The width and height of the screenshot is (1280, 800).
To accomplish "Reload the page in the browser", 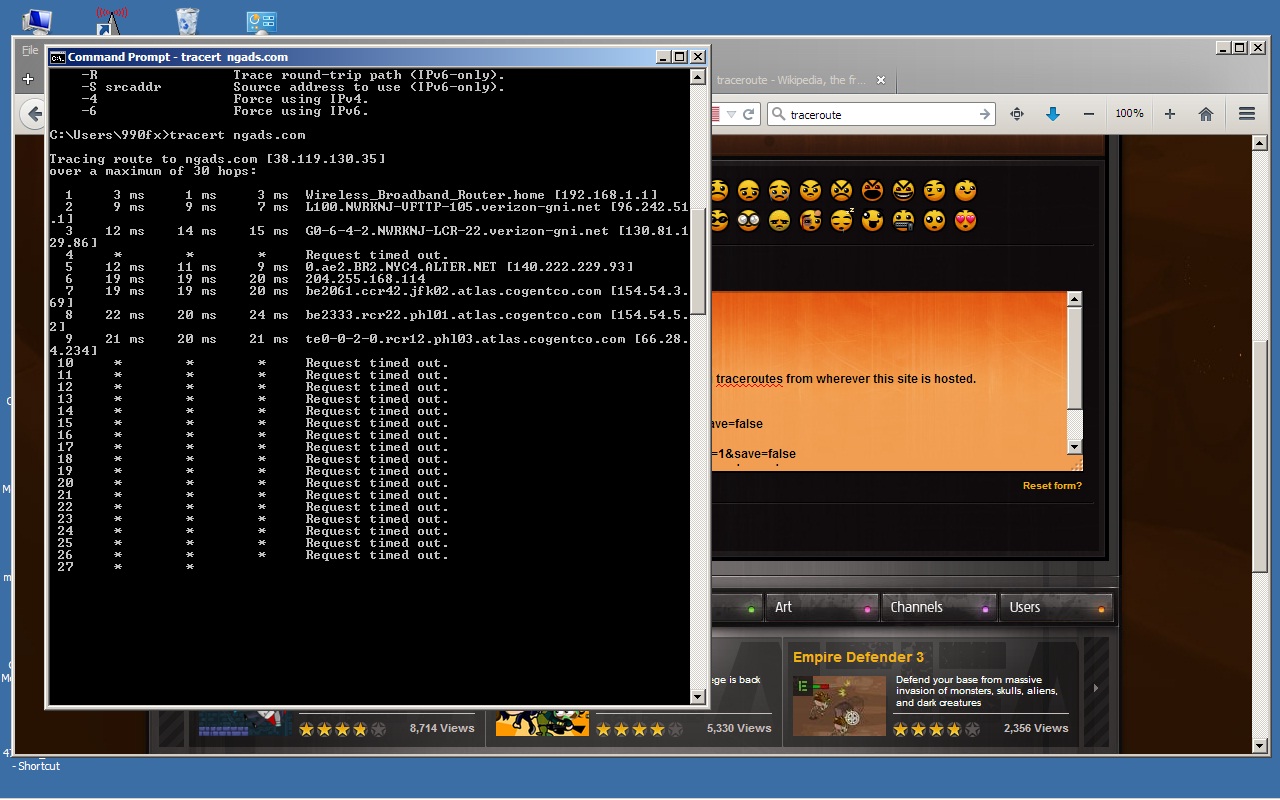I will (x=748, y=114).
